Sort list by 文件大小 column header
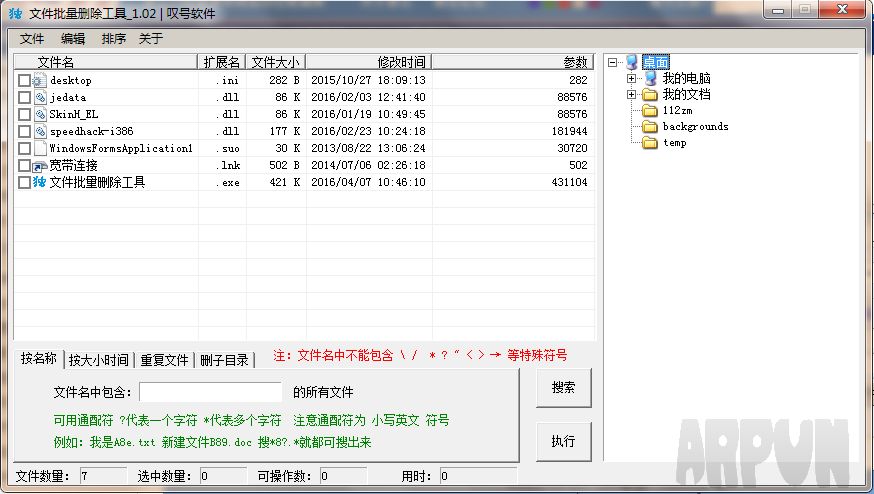874x494 pixels. 275,62
